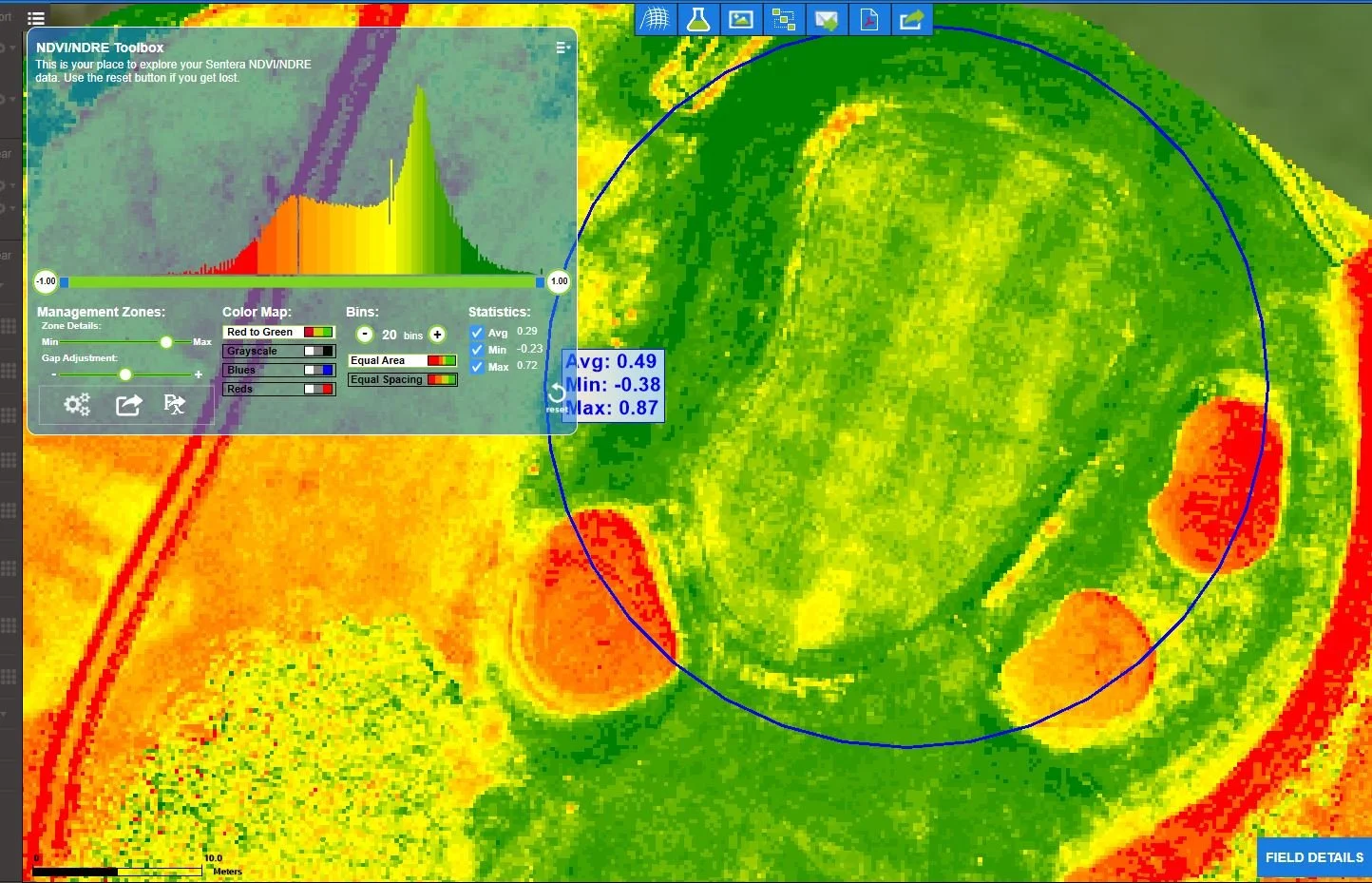Toggle the Max statistic checkbox
The height and width of the screenshot is (883, 1372).
click(477, 367)
